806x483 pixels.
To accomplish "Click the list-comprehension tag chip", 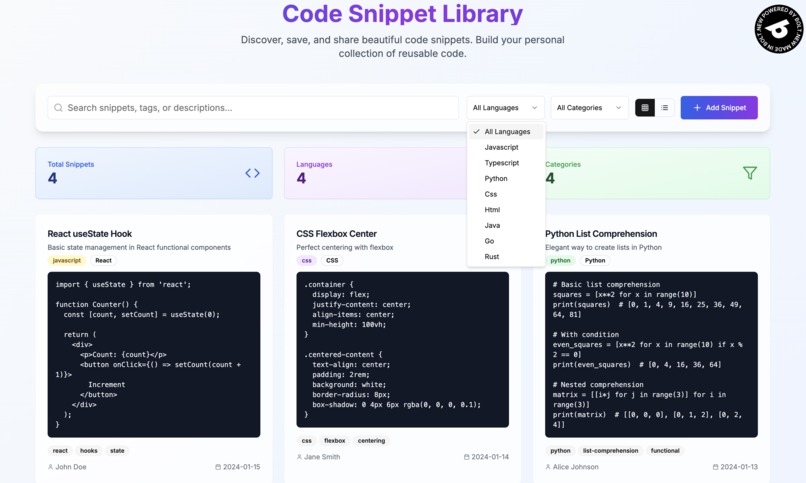I will (x=610, y=451).
